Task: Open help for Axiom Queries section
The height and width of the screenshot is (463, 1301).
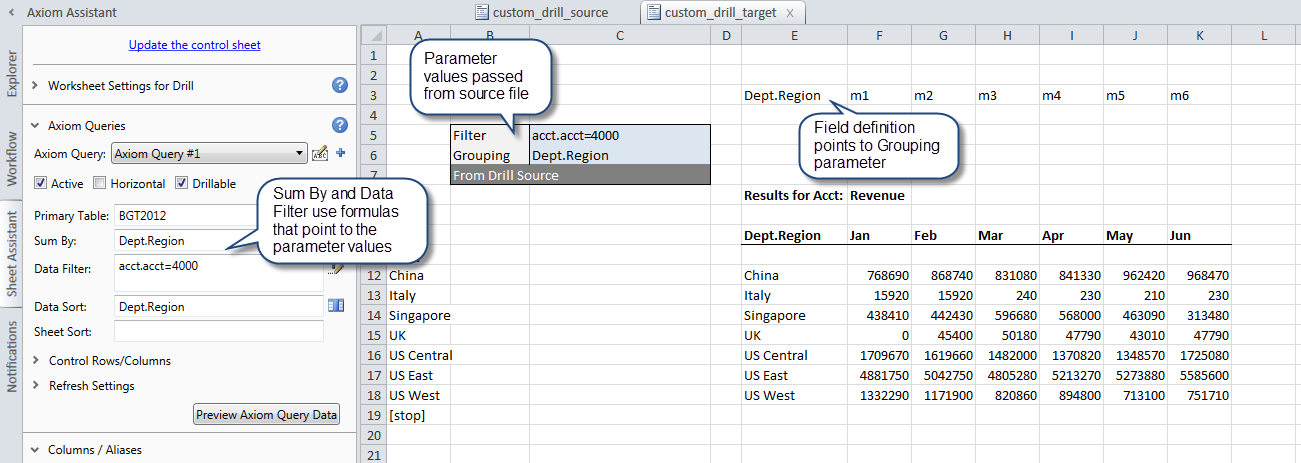Action: tap(340, 125)
